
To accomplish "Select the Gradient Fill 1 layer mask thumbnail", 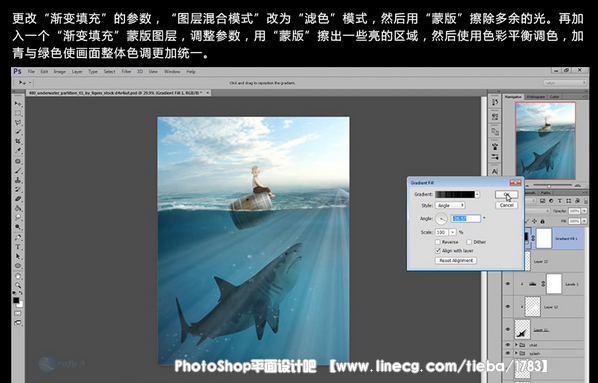I will (544, 238).
